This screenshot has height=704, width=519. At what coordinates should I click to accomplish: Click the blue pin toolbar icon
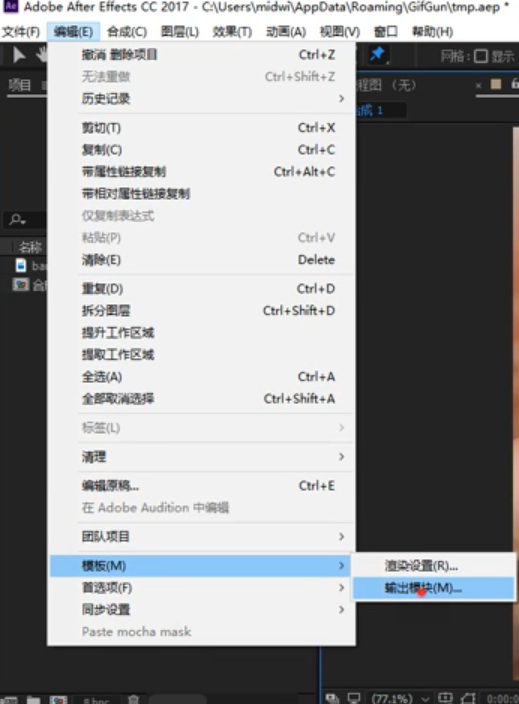coord(377,54)
